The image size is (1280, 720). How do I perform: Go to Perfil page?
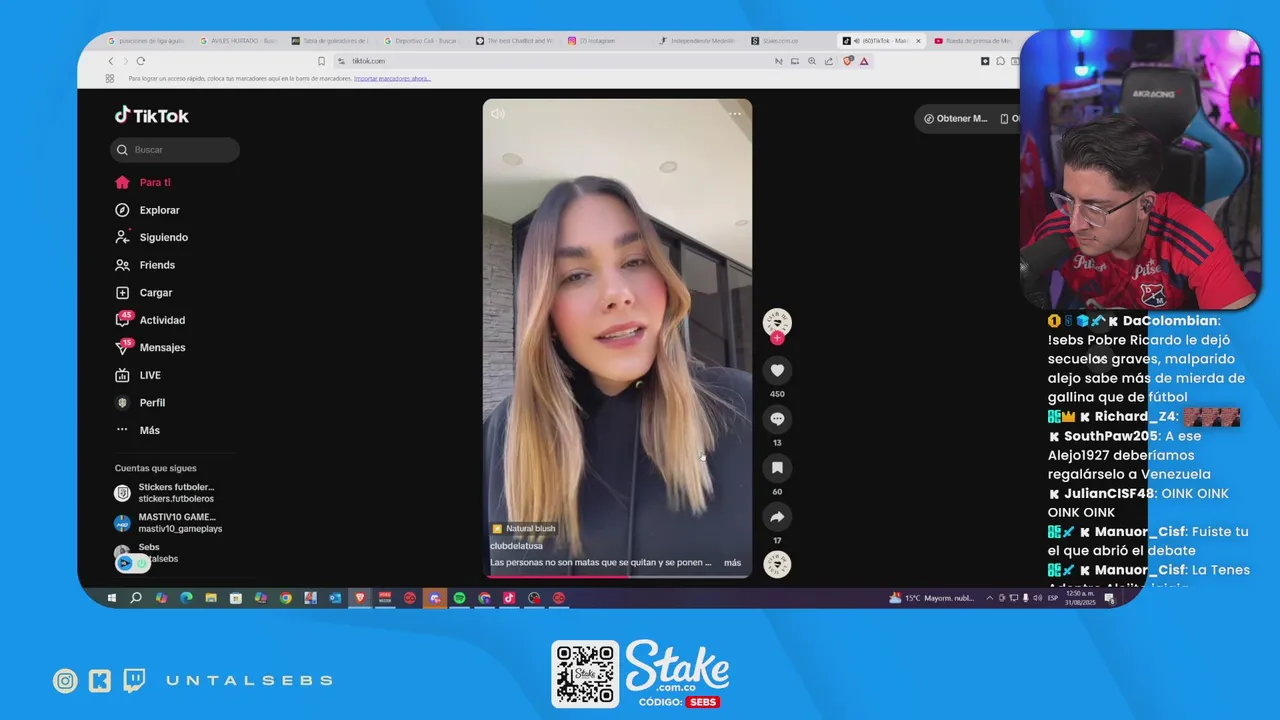click(x=140, y=402)
